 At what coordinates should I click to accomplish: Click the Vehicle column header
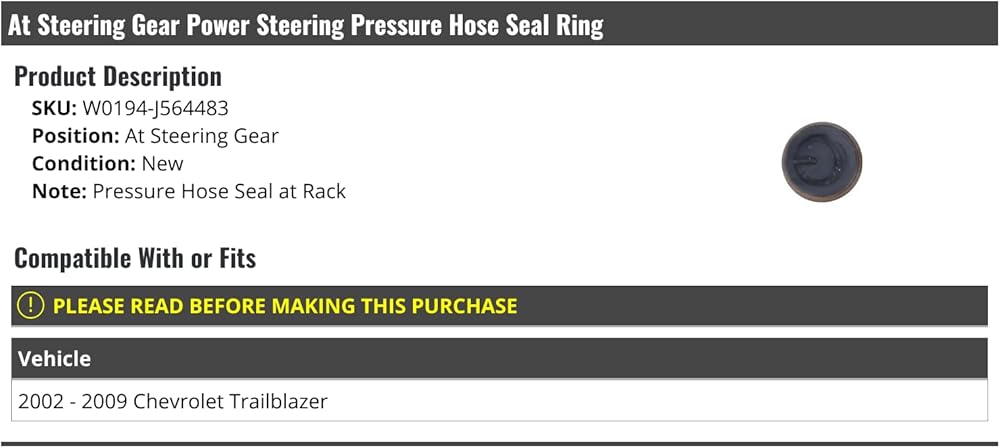point(54,359)
